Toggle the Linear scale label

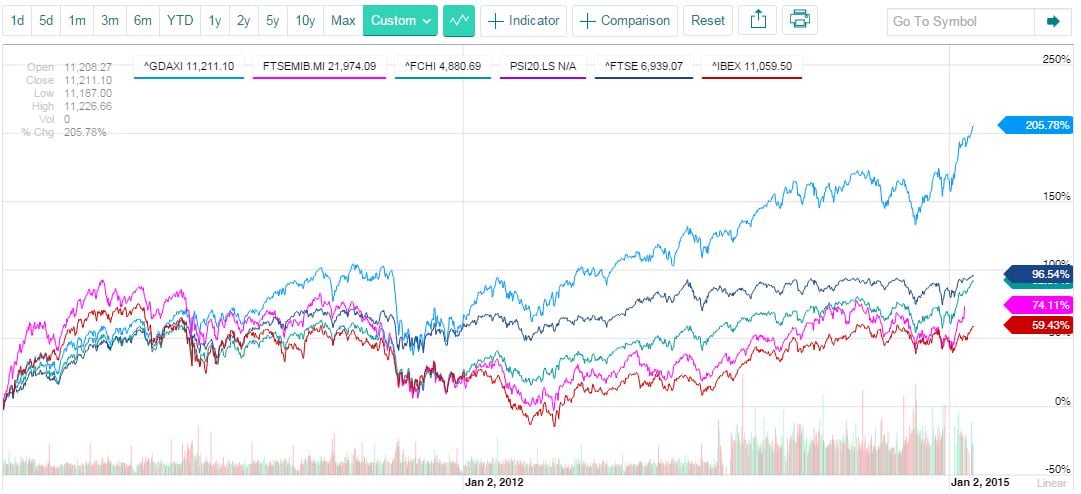1058,482
